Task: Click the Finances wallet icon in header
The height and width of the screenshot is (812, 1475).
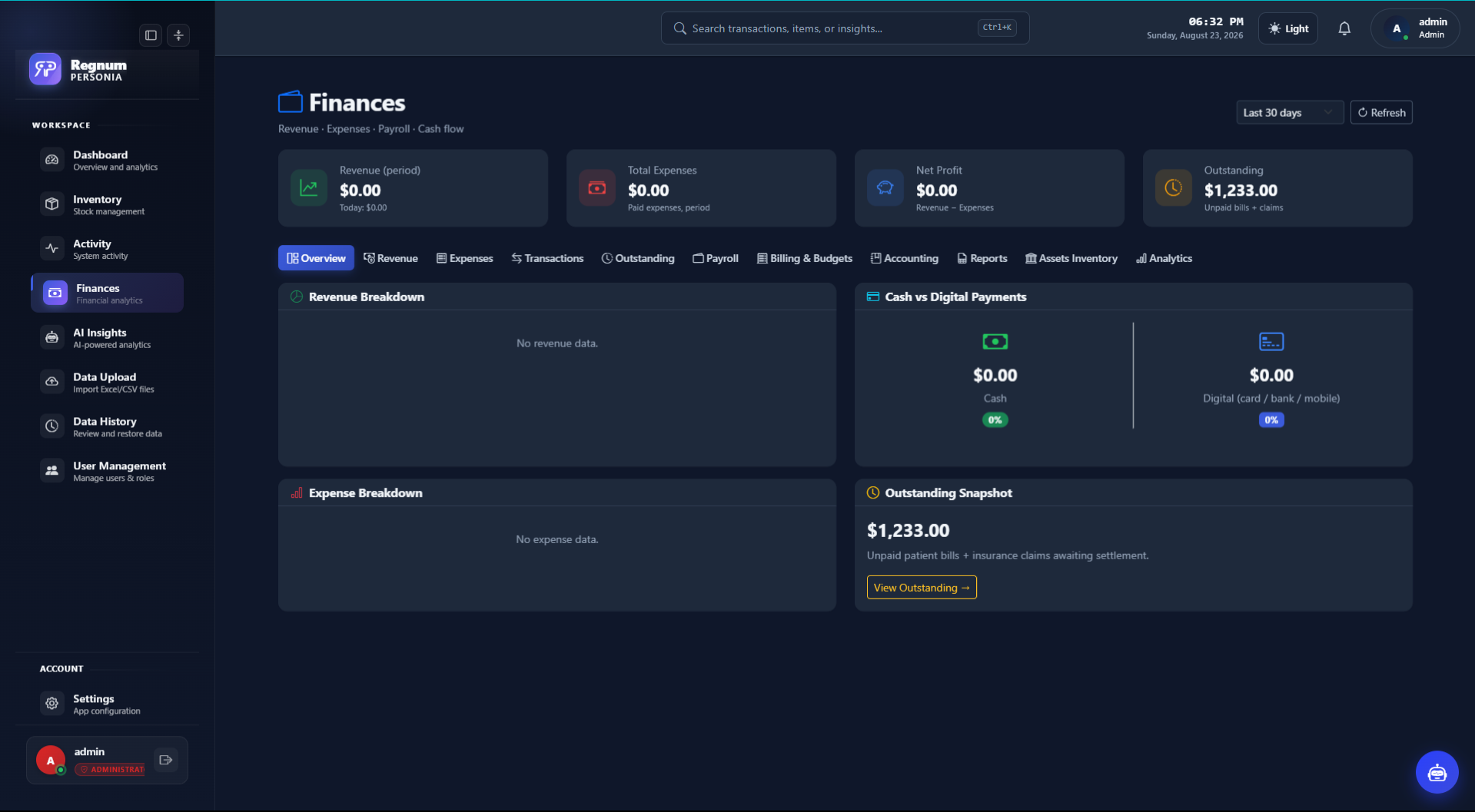Action: click(x=291, y=102)
